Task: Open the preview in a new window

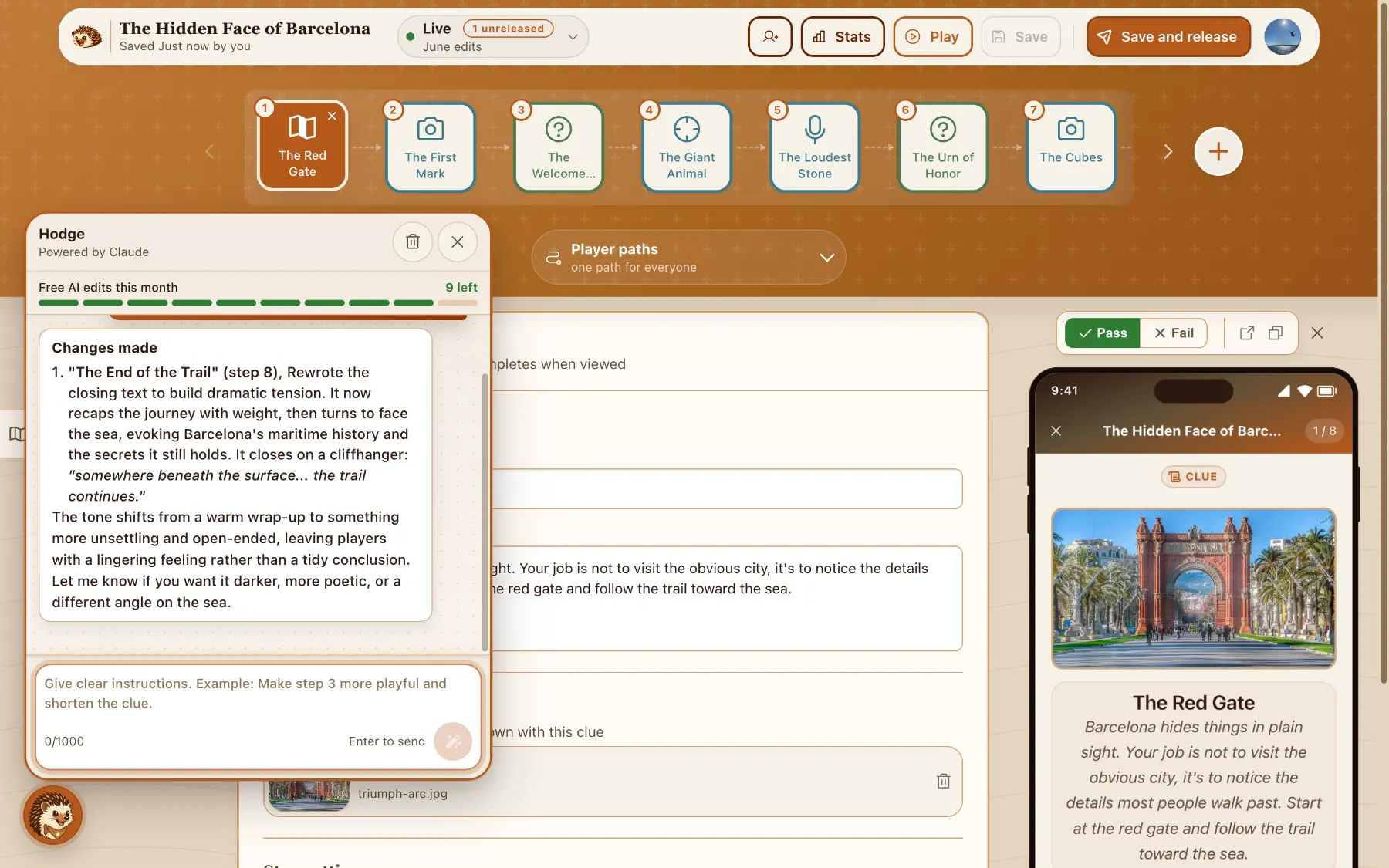Action: pyautogui.click(x=1246, y=333)
